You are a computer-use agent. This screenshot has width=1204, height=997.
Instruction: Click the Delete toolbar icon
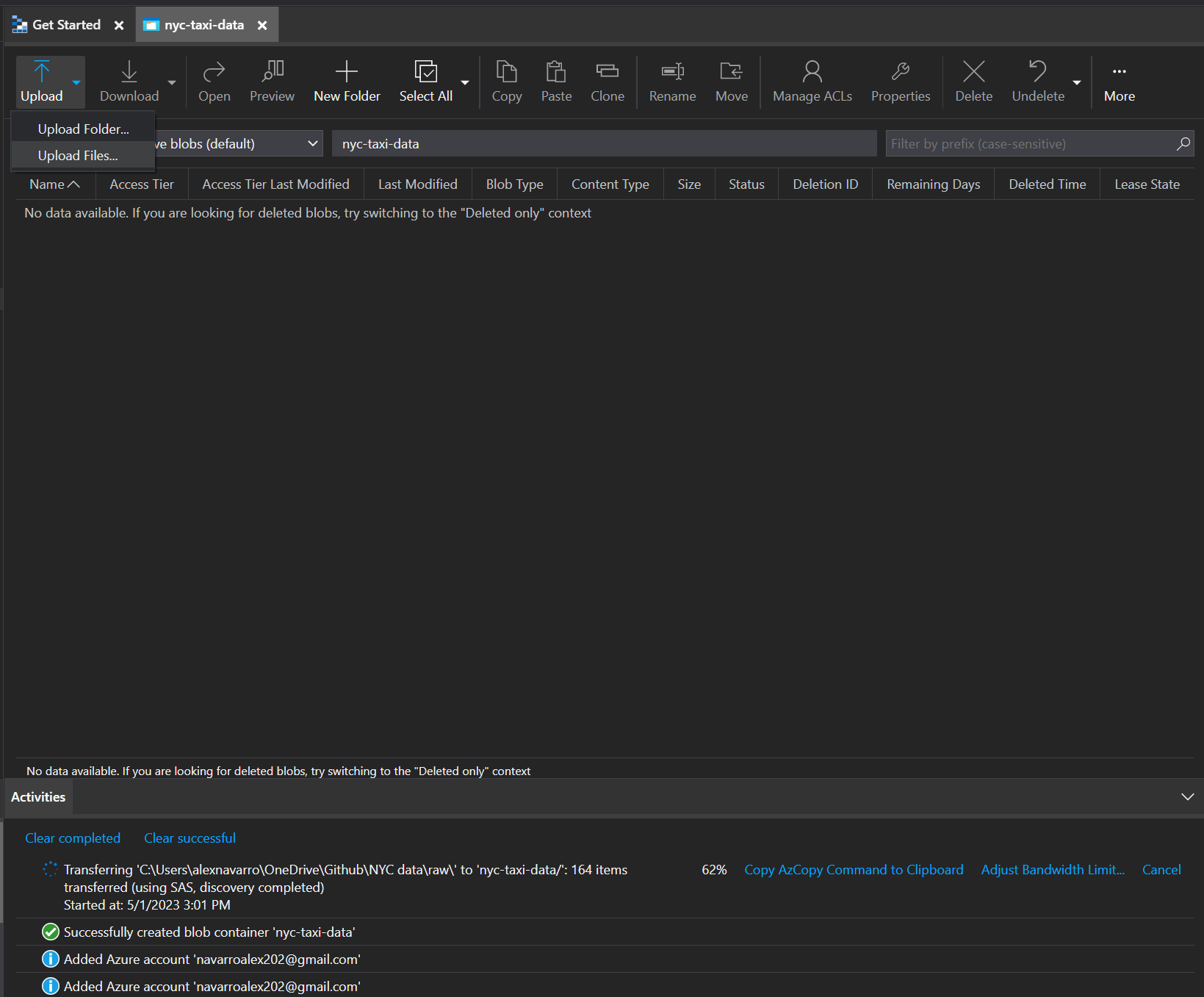click(x=974, y=72)
